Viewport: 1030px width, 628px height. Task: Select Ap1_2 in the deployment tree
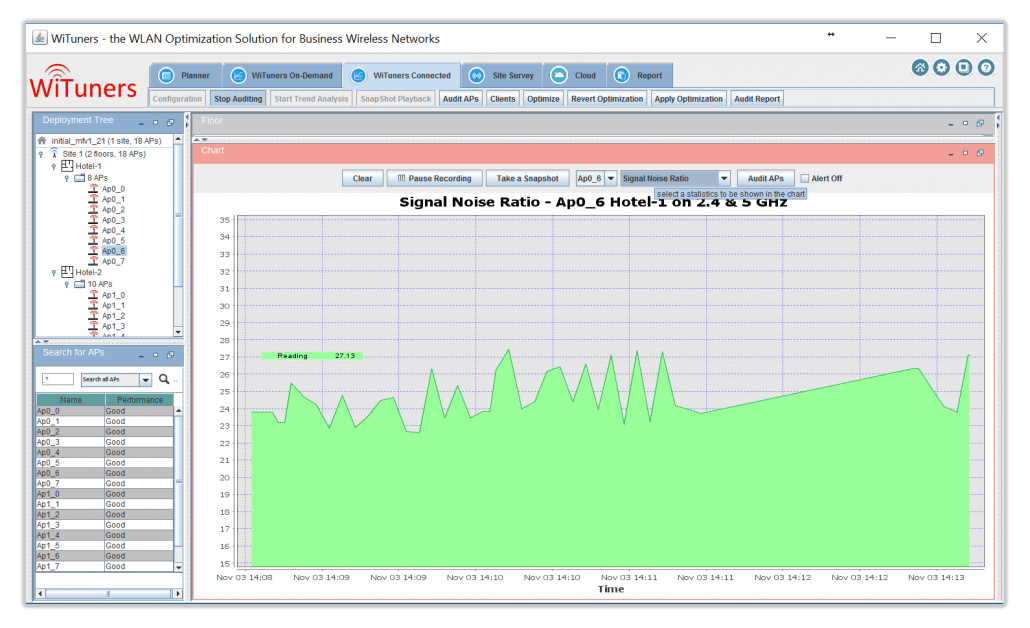[x=113, y=316]
